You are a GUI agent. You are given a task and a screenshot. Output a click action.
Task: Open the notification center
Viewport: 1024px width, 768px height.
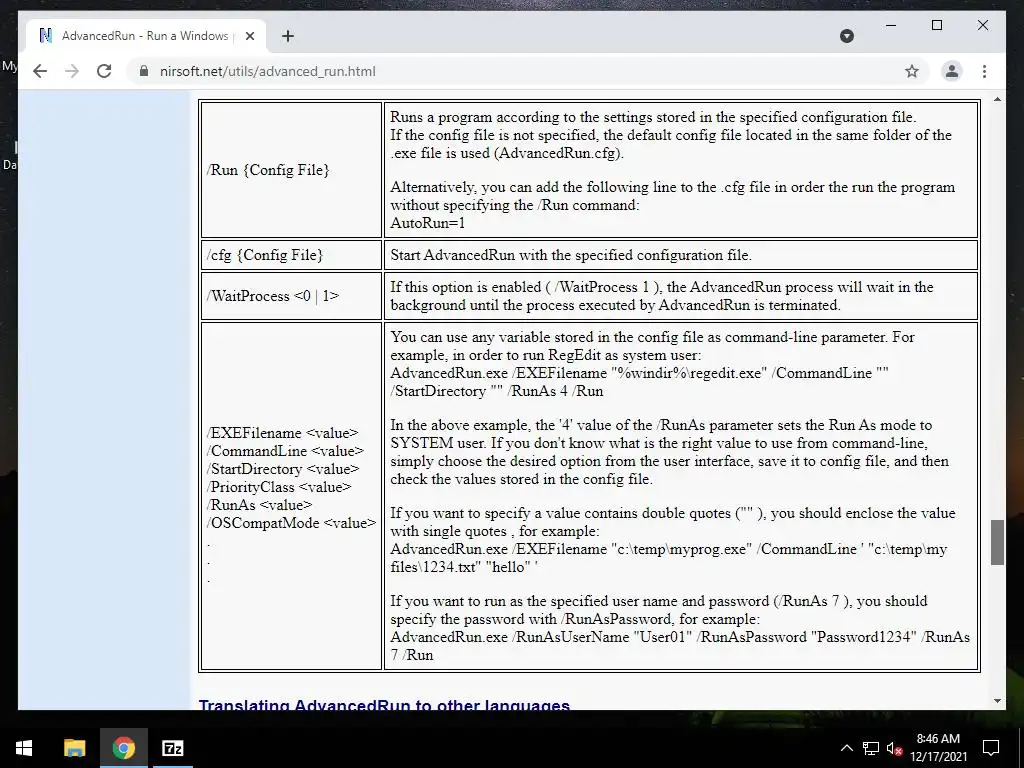pyautogui.click(x=991, y=748)
